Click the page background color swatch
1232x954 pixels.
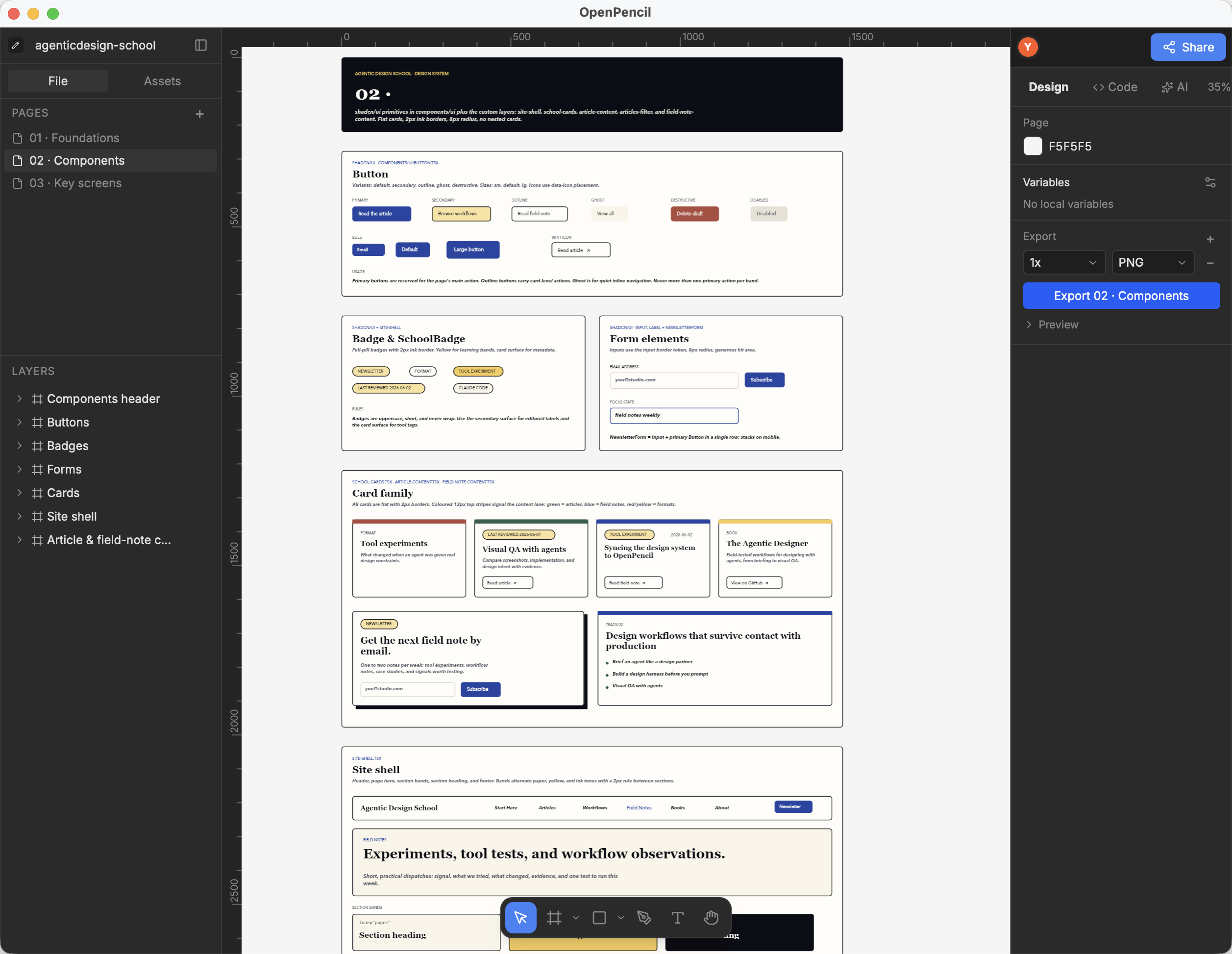(1033, 146)
